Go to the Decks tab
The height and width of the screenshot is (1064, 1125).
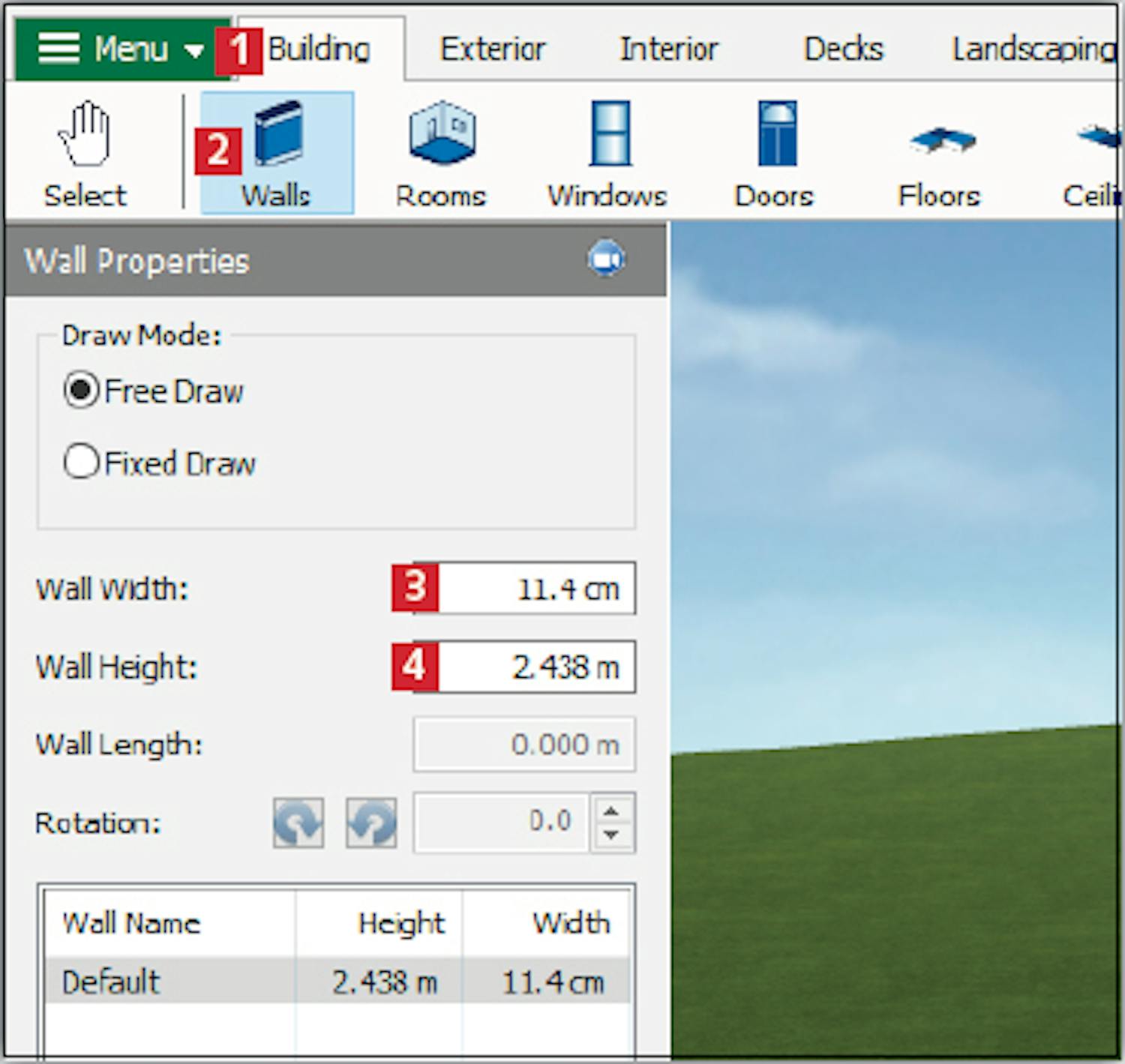click(843, 49)
